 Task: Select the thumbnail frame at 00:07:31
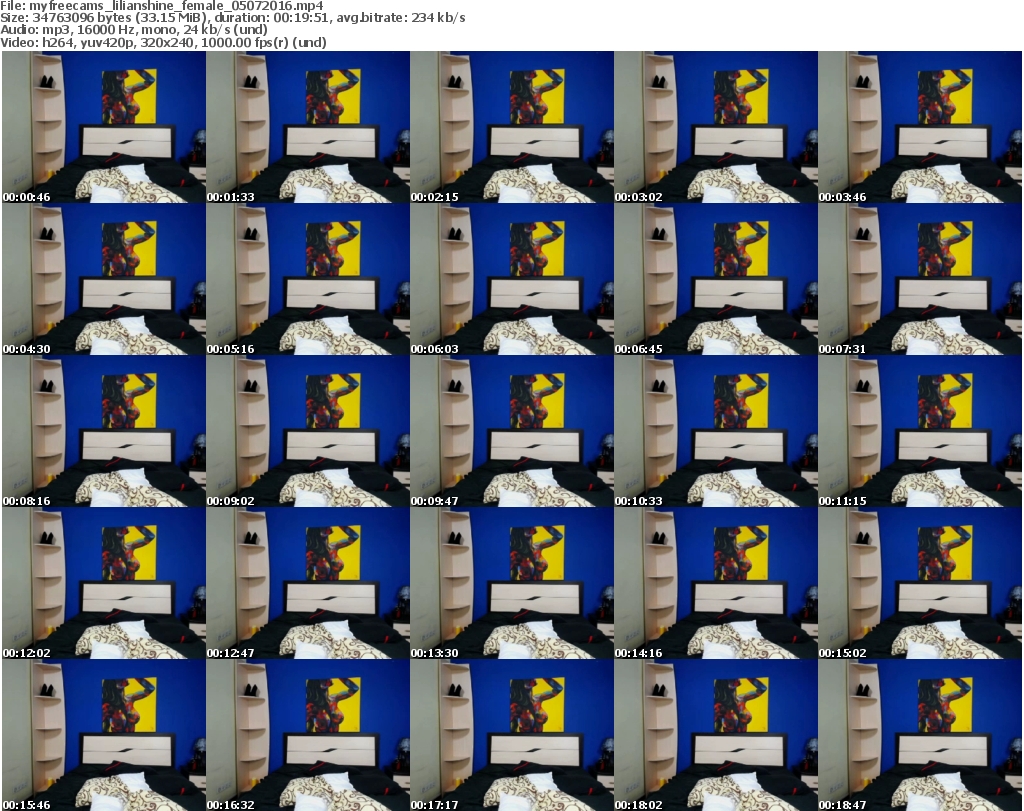pos(920,279)
